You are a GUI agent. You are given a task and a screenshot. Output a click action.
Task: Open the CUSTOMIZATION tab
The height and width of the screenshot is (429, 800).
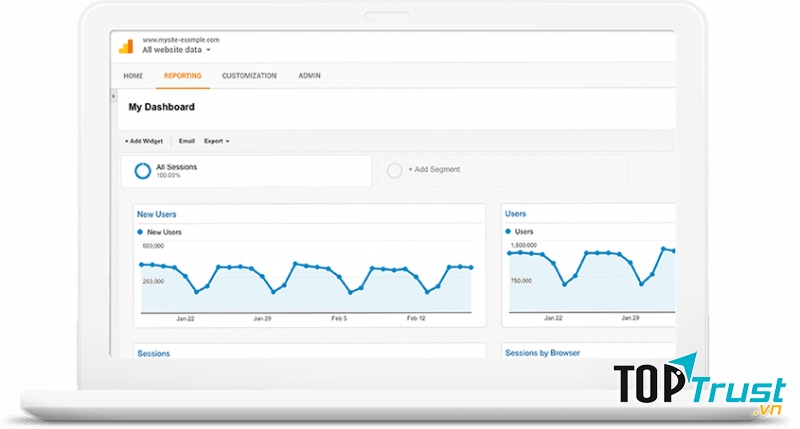pos(249,76)
